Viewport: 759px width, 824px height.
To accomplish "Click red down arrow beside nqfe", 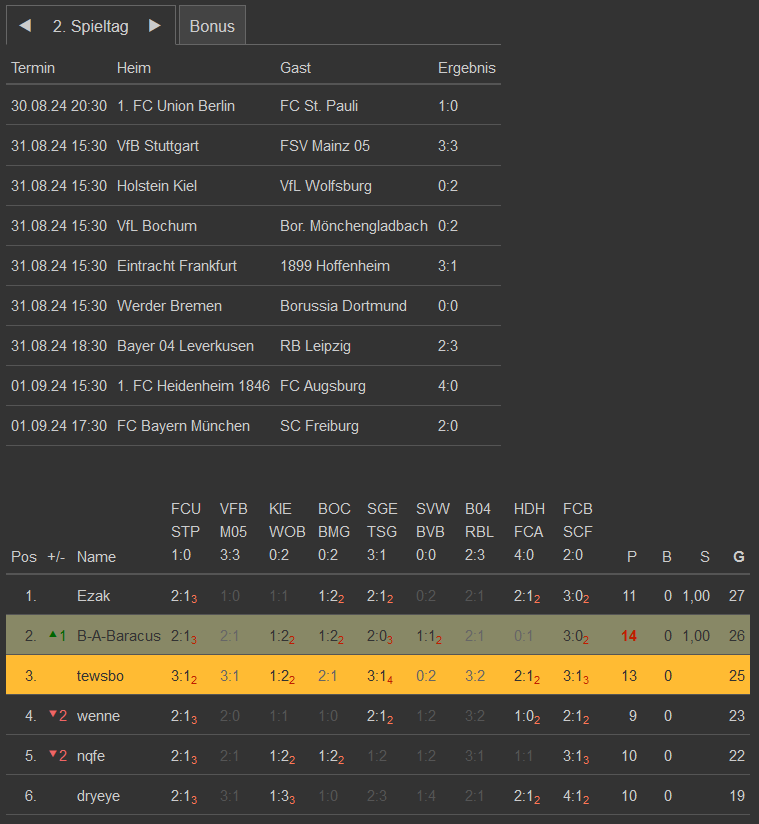I will click(x=54, y=754).
